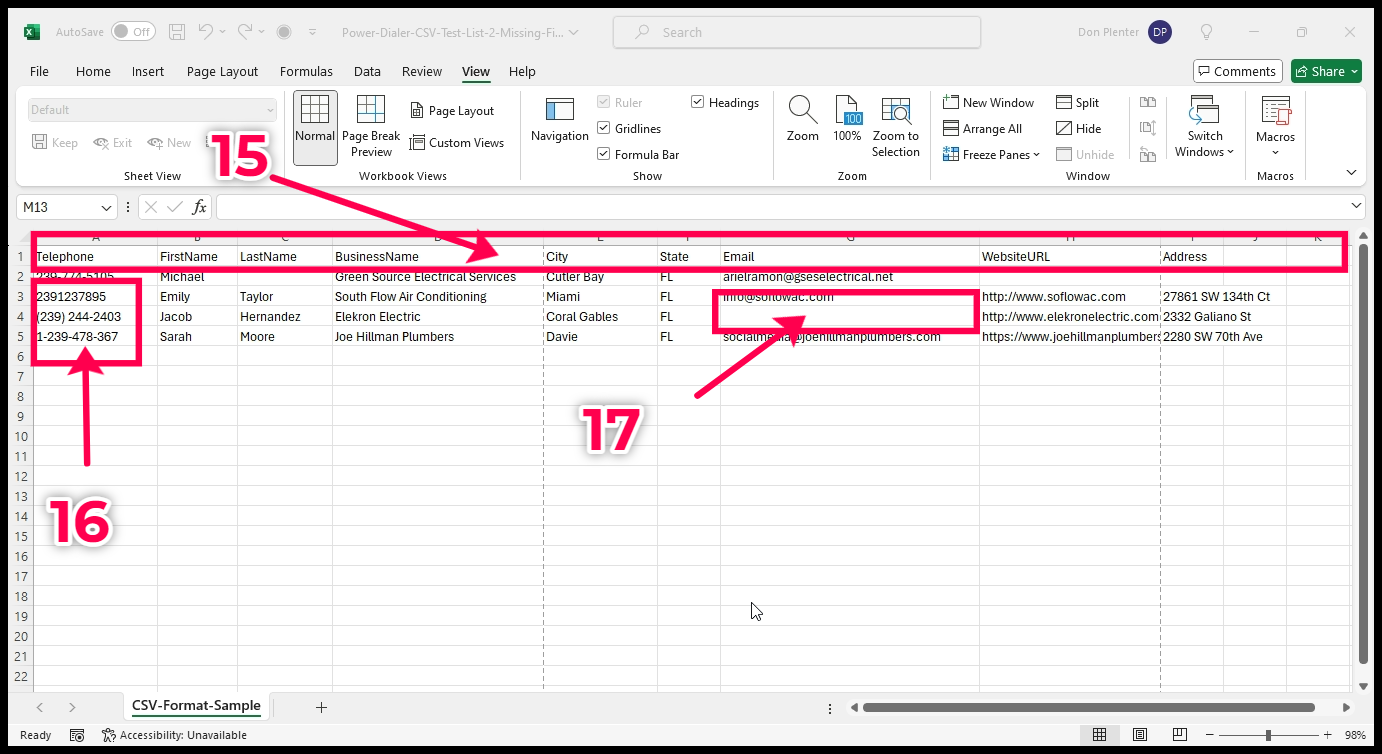Click the Arrange All icon
The image size is (1382, 754).
(x=951, y=129)
